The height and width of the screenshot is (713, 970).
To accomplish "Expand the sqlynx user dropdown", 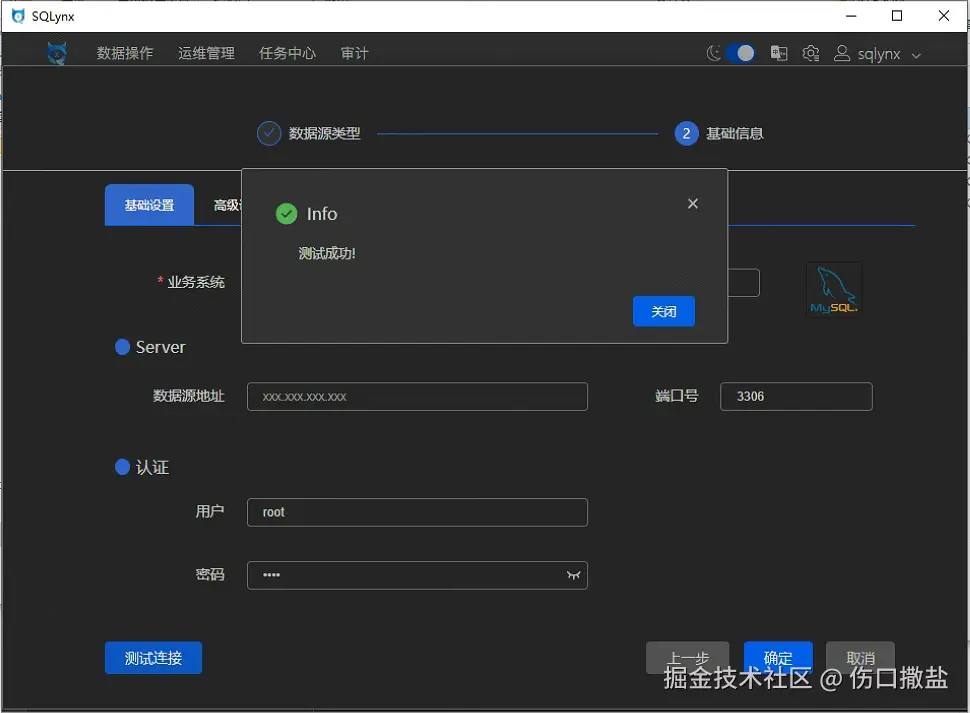I will (916, 55).
